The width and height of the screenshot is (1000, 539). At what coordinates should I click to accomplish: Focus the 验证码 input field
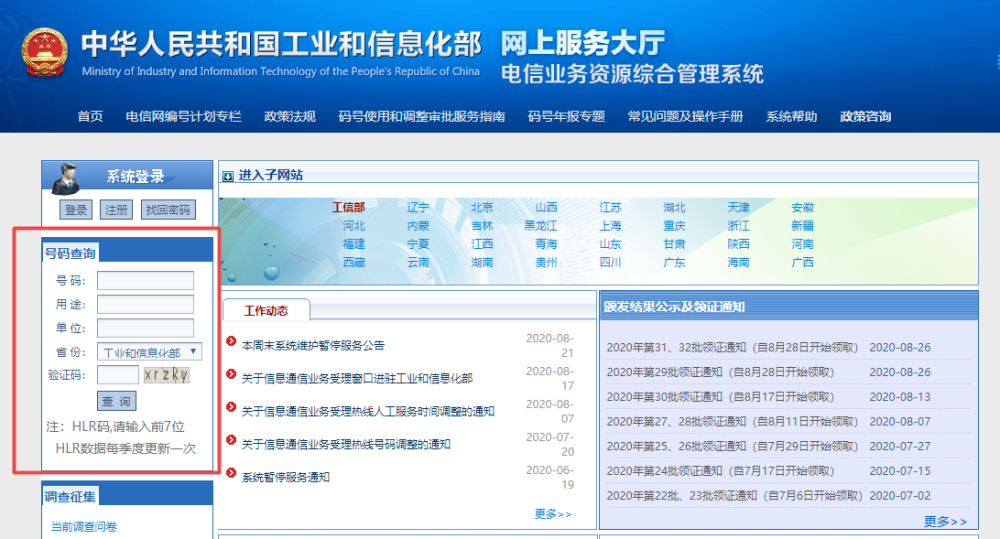click(117, 374)
